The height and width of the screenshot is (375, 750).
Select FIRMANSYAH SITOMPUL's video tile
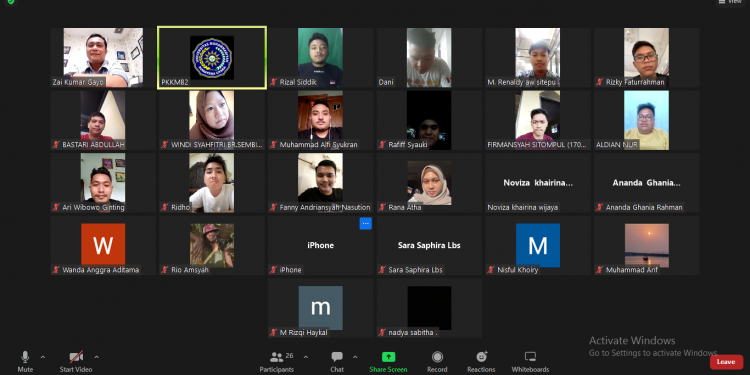(x=538, y=121)
